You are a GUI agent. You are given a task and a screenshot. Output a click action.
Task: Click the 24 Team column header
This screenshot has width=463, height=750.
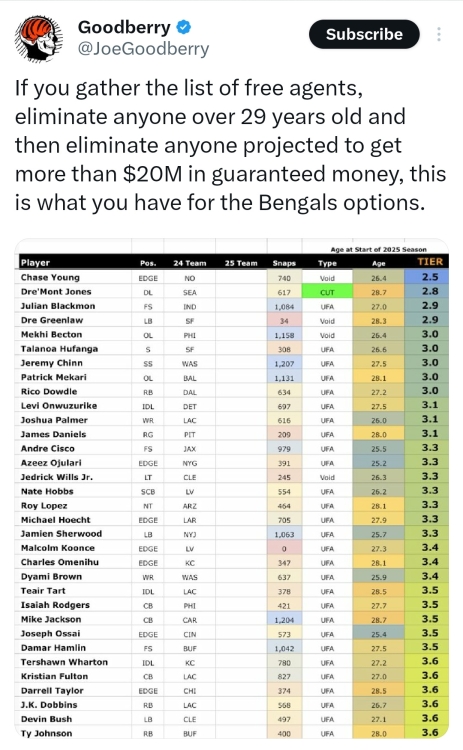[x=190, y=263]
